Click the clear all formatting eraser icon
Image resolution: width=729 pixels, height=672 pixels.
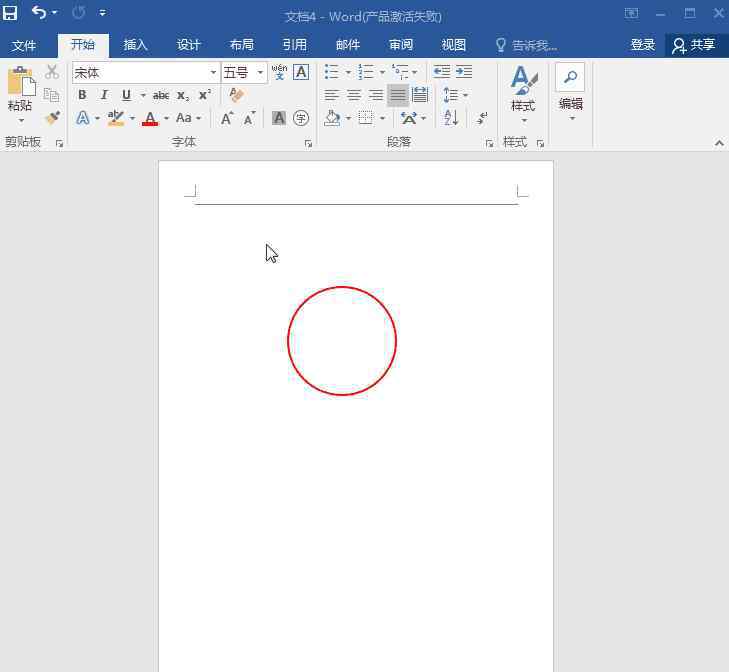pyautogui.click(x=236, y=94)
